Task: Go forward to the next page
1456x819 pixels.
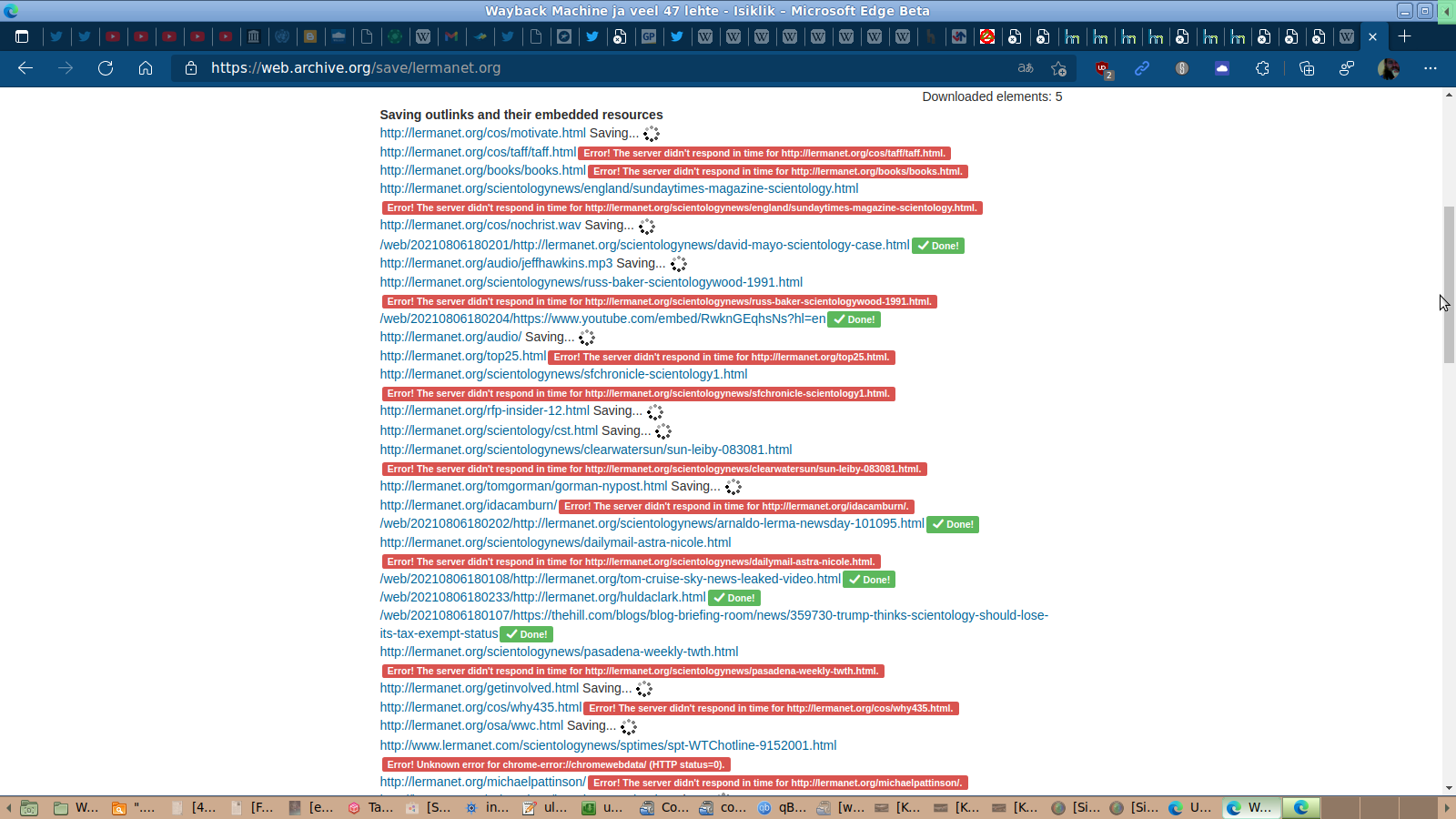Action: pos(66,68)
